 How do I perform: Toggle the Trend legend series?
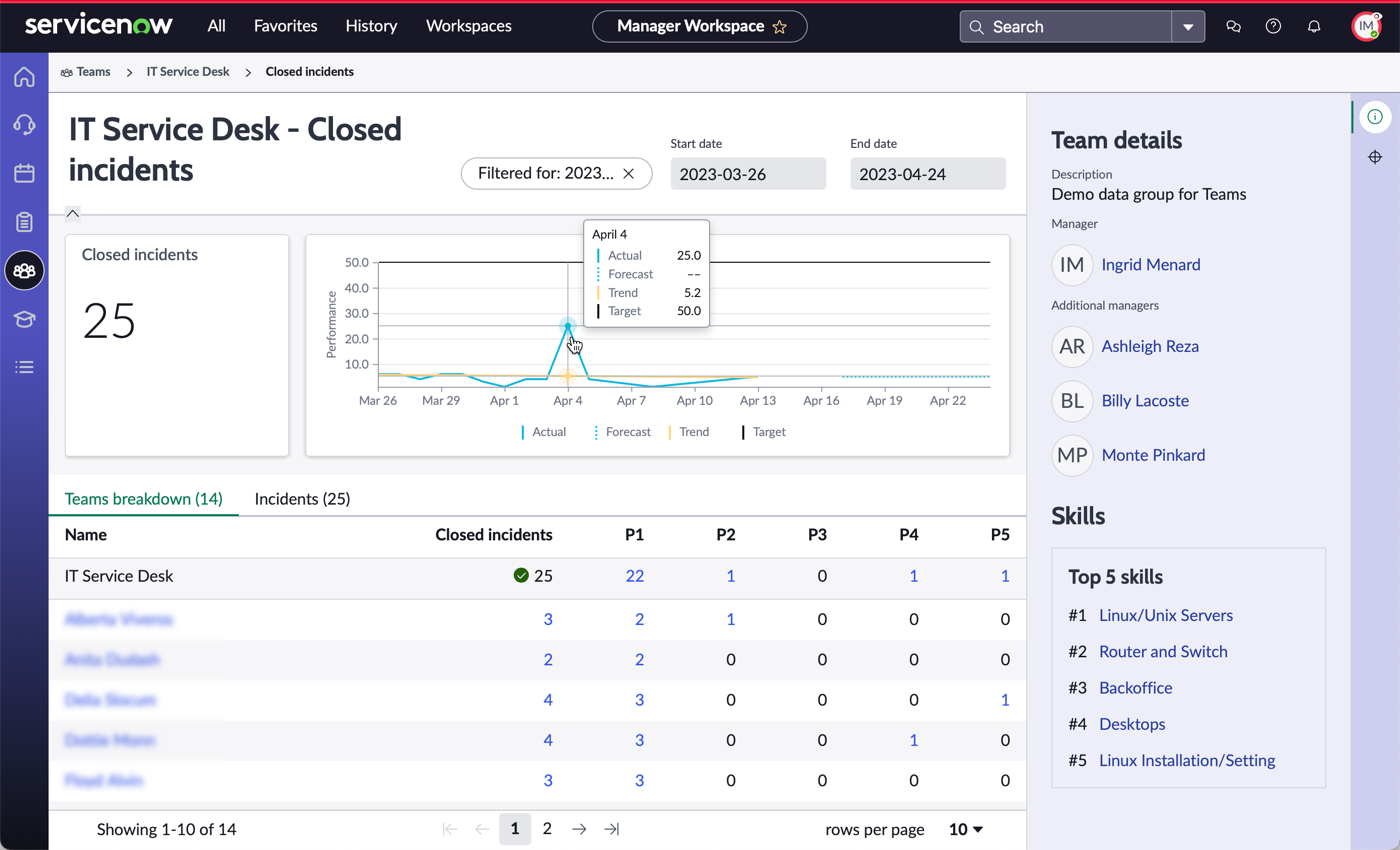point(688,432)
